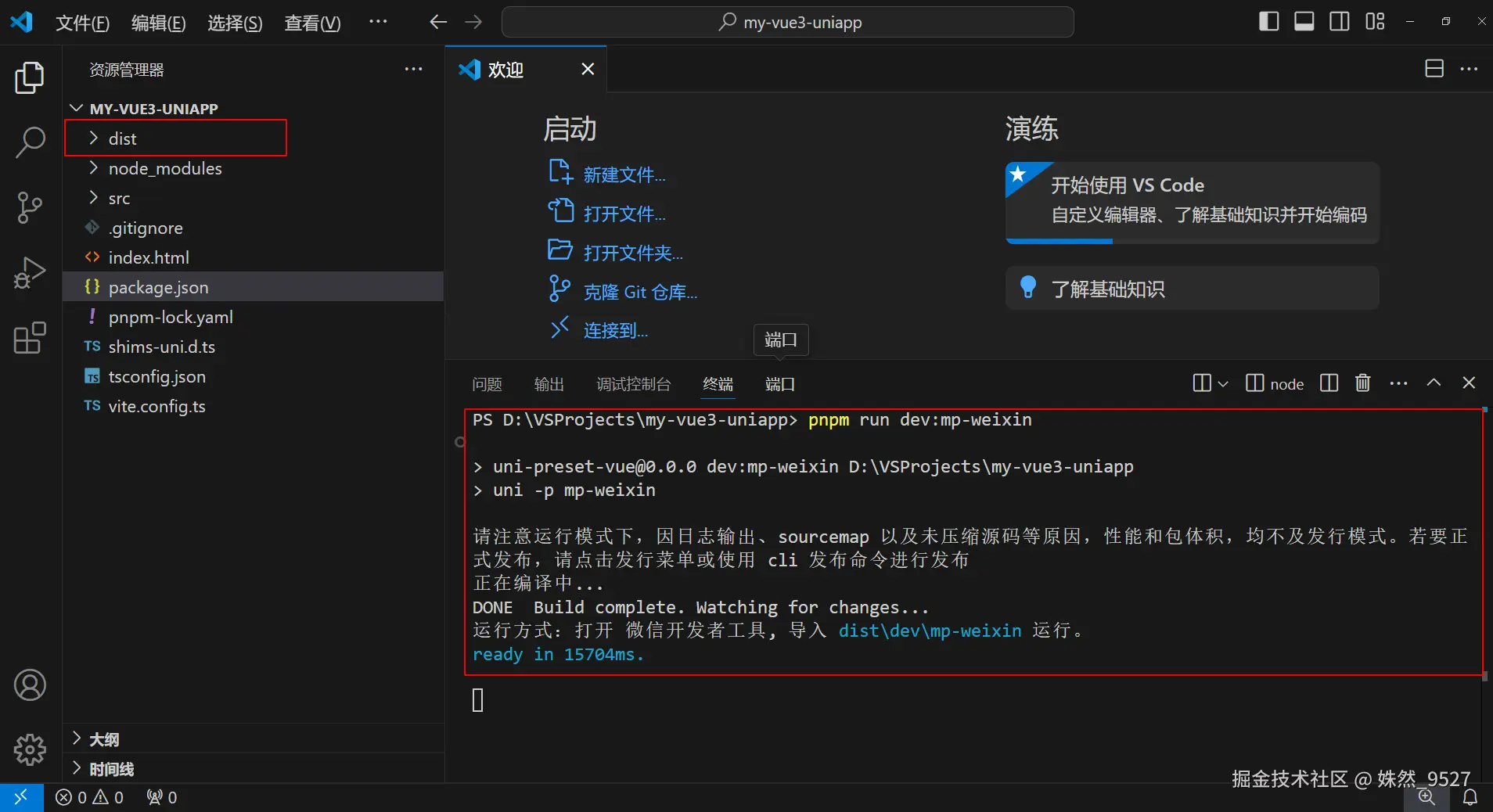Split the terminal panel
The height and width of the screenshot is (812, 1493).
click(x=1329, y=383)
